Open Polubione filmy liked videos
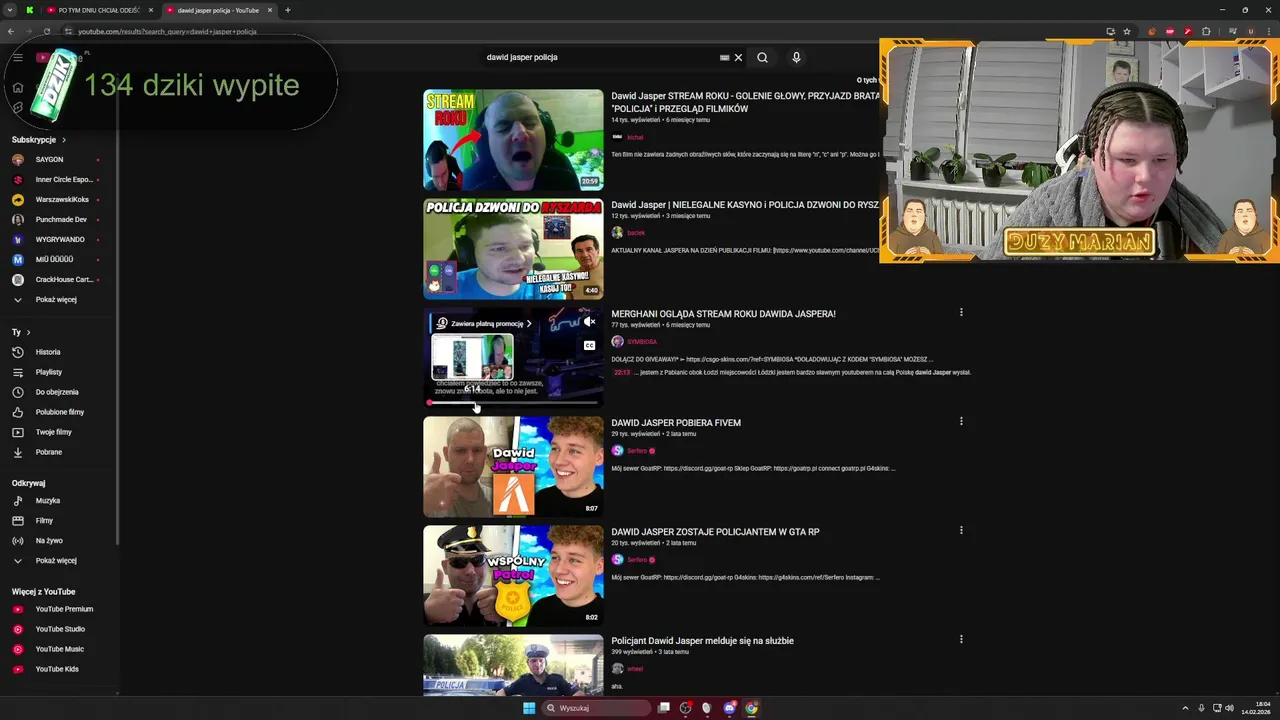 click(x=59, y=412)
